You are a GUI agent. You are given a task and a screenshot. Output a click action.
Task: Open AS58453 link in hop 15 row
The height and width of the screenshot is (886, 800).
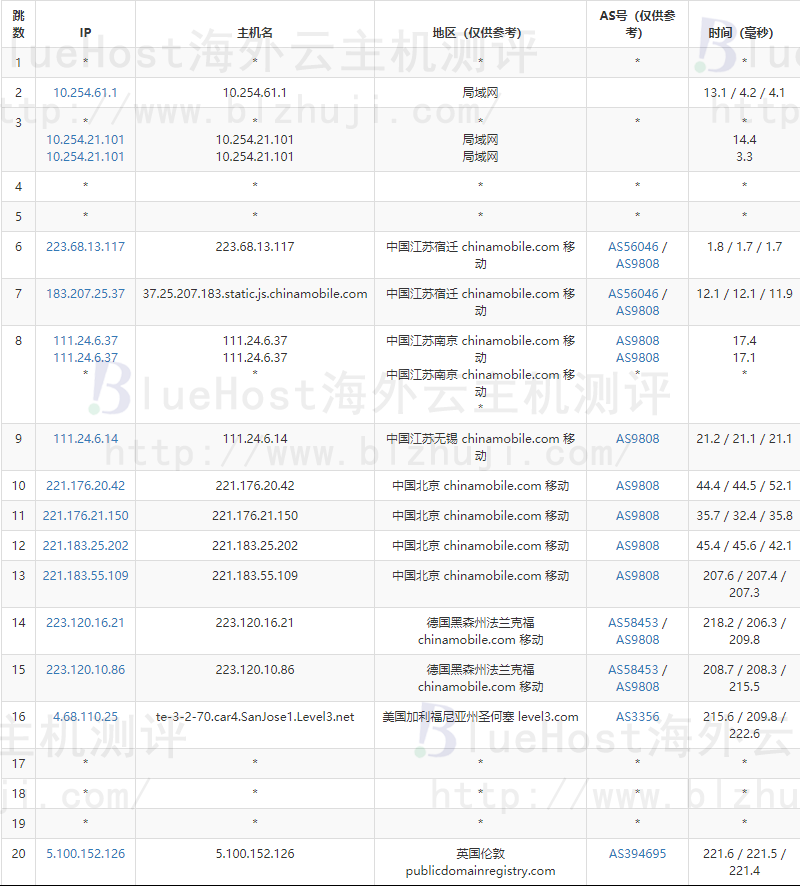tap(633, 670)
